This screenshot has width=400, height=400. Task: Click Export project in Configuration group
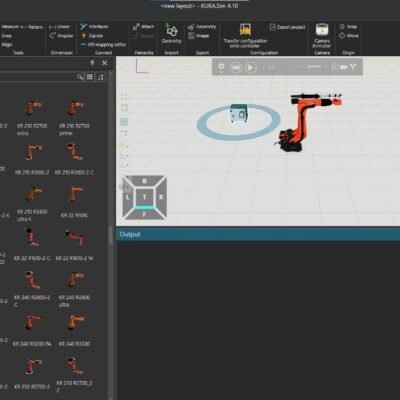point(287,27)
